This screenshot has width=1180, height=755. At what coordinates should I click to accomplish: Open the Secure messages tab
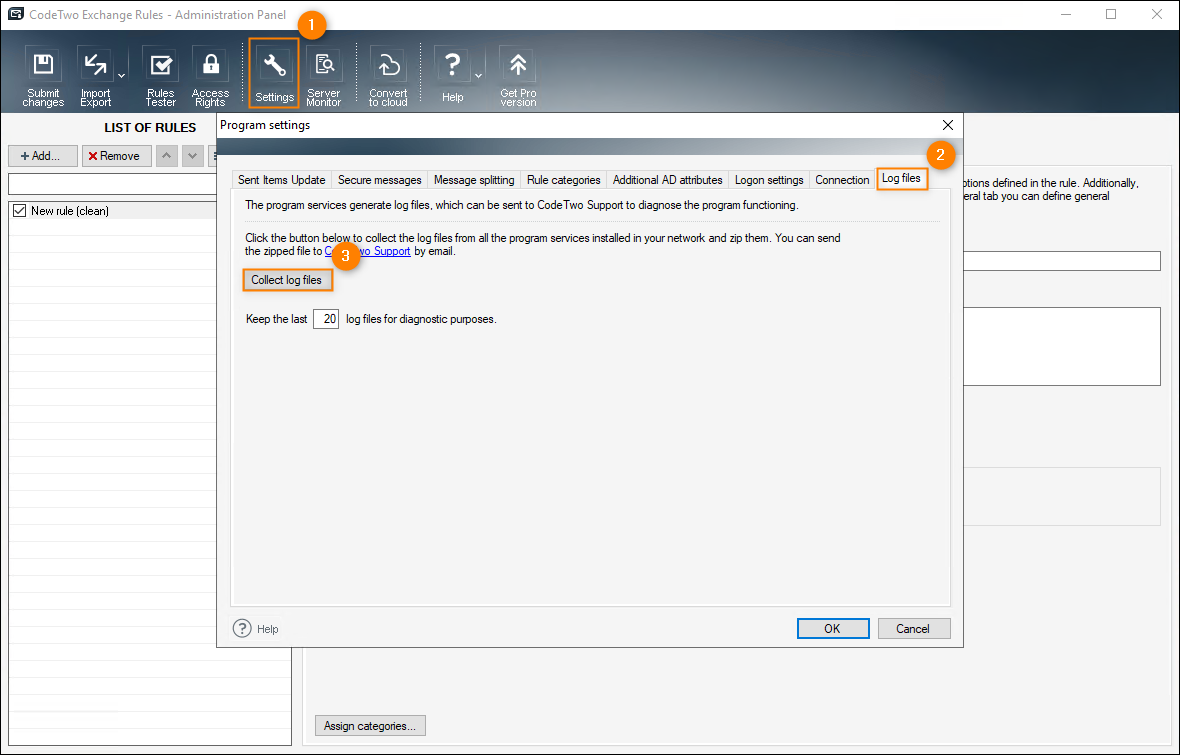[x=379, y=180]
